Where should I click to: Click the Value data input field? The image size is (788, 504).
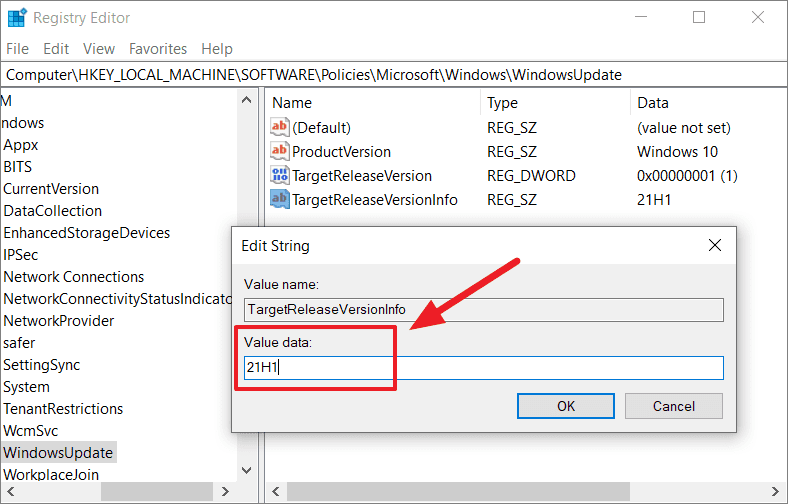coord(483,368)
